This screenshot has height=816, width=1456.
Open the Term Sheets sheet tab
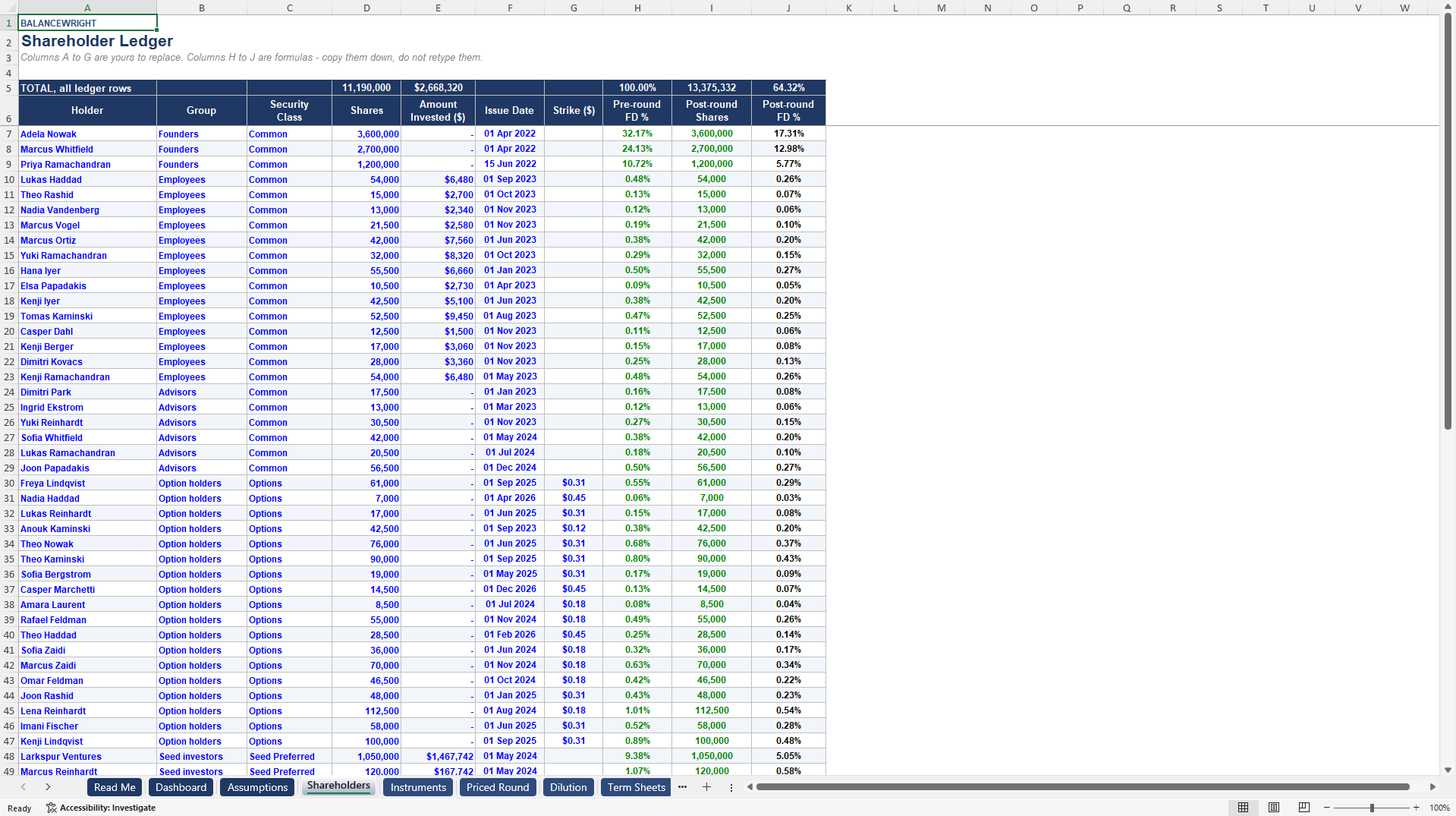[636, 787]
